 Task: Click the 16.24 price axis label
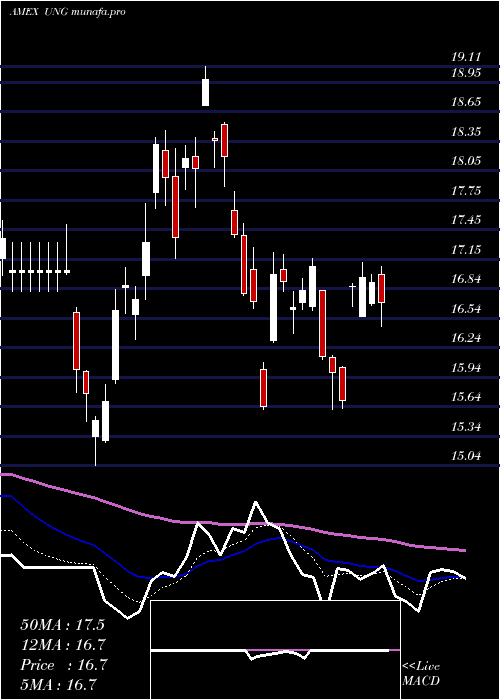click(x=466, y=338)
